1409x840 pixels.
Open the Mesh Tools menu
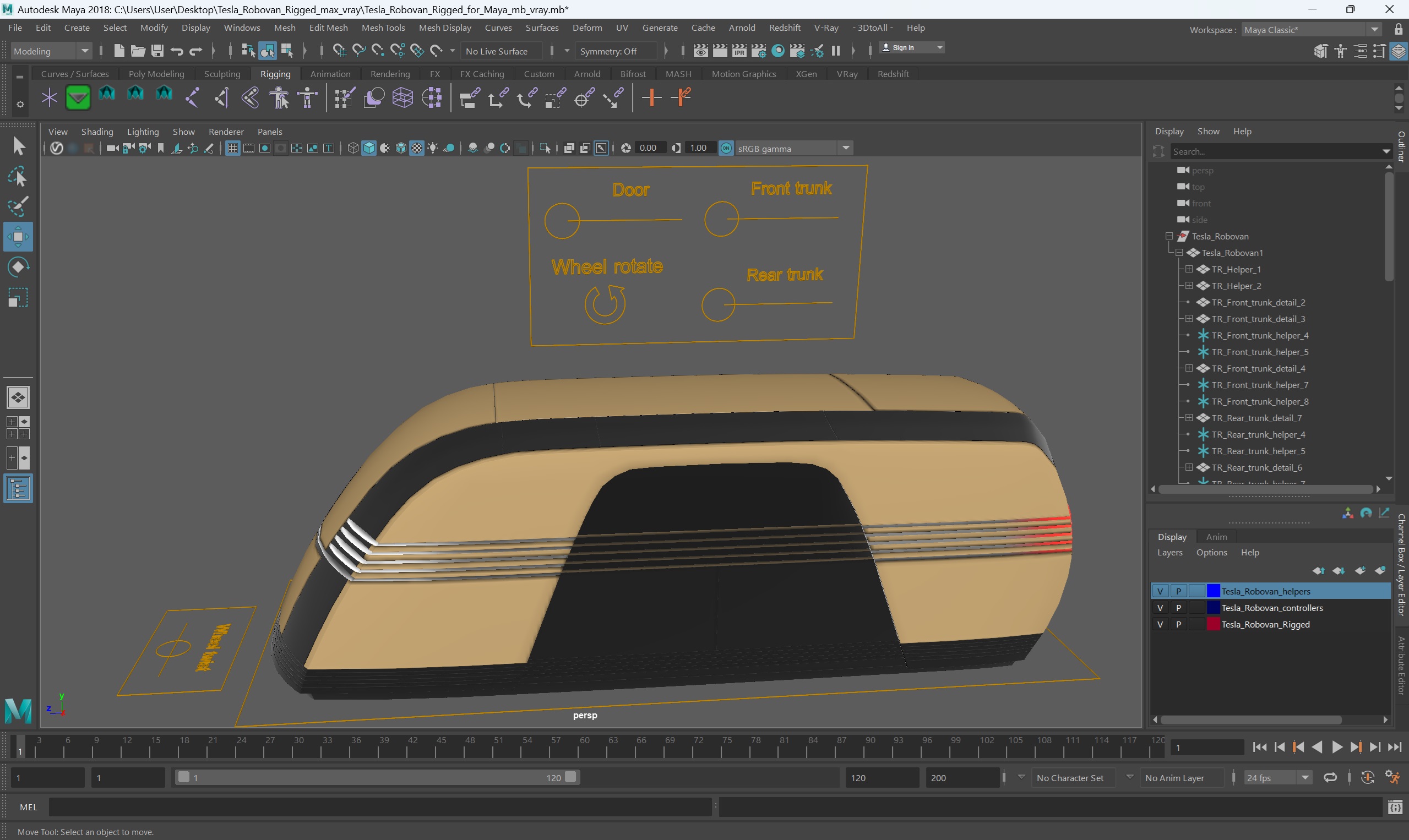(383, 28)
